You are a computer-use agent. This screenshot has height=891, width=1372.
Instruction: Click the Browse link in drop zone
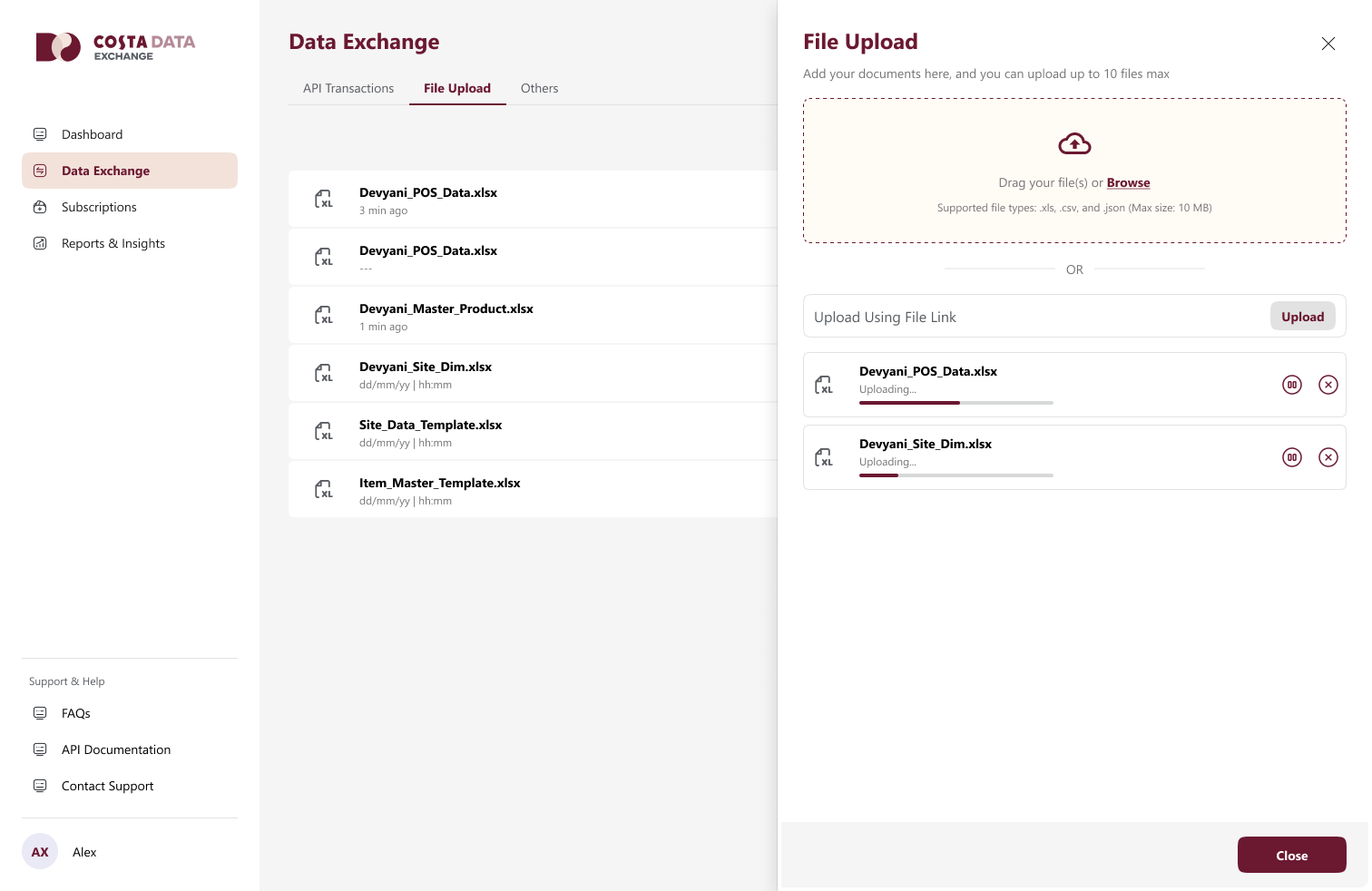pos(1128,182)
